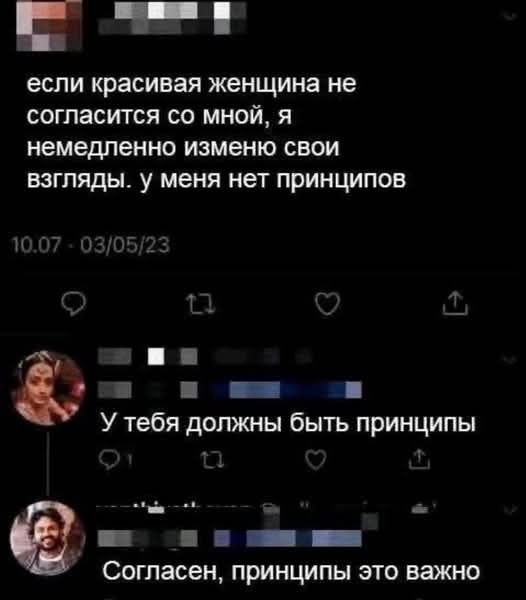Click the main tweet text about 'красивая женщина'
Viewport: 526px width, 600px height.
coord(216,132)
